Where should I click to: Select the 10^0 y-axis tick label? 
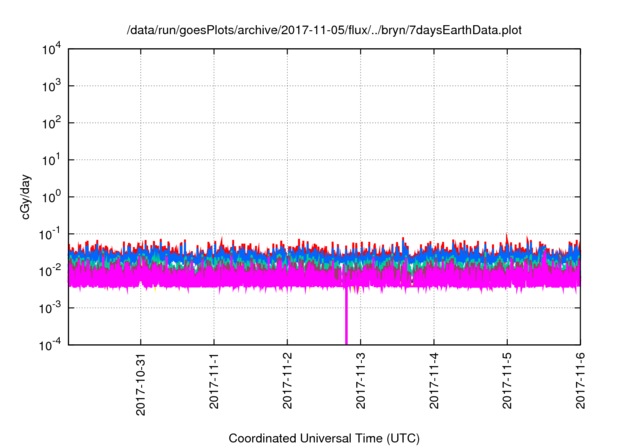click(52, 197)
